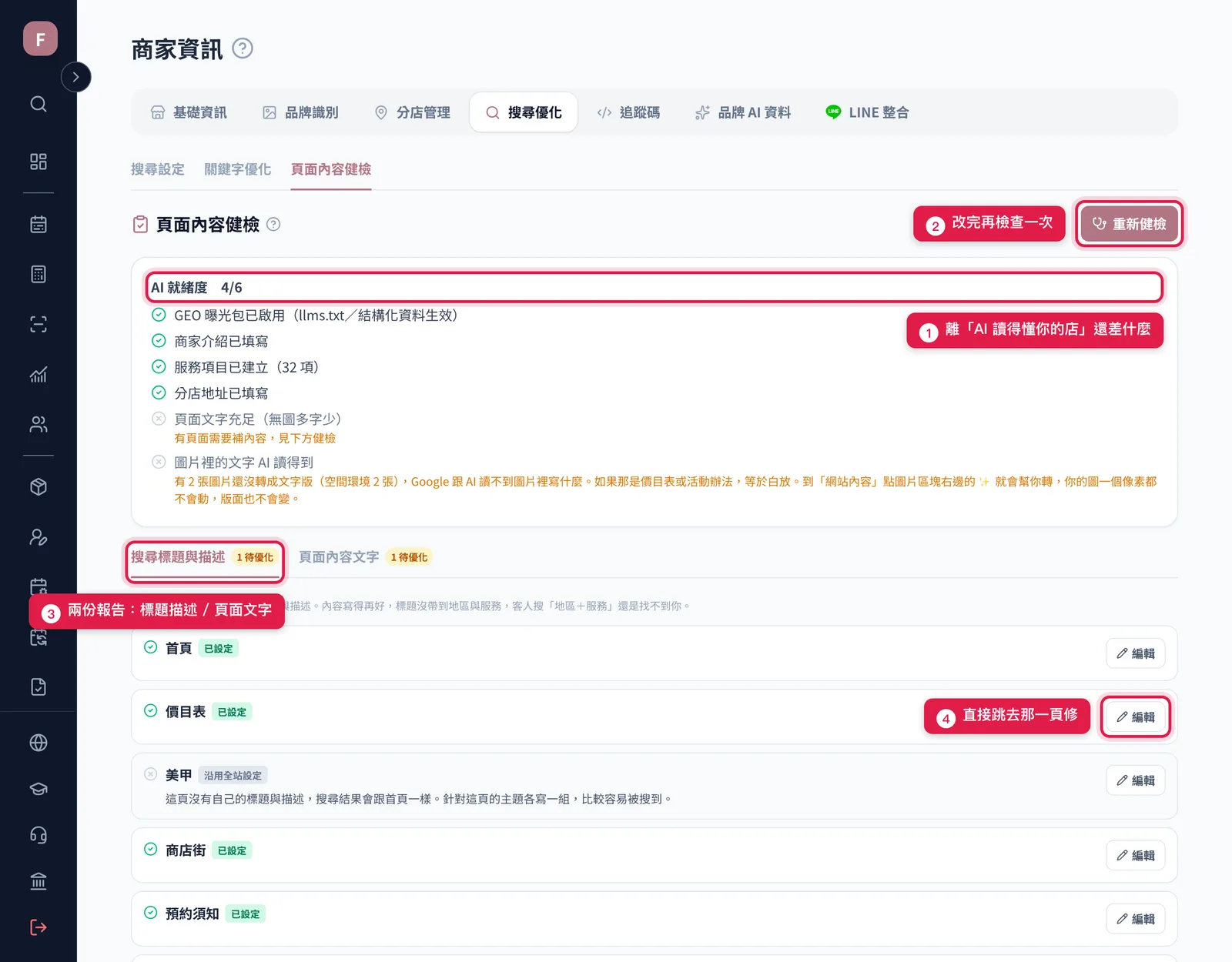Select the 搜尋優化 tab
The width and height of the screenshot is (1232, 962).
[x=524, y=112]
